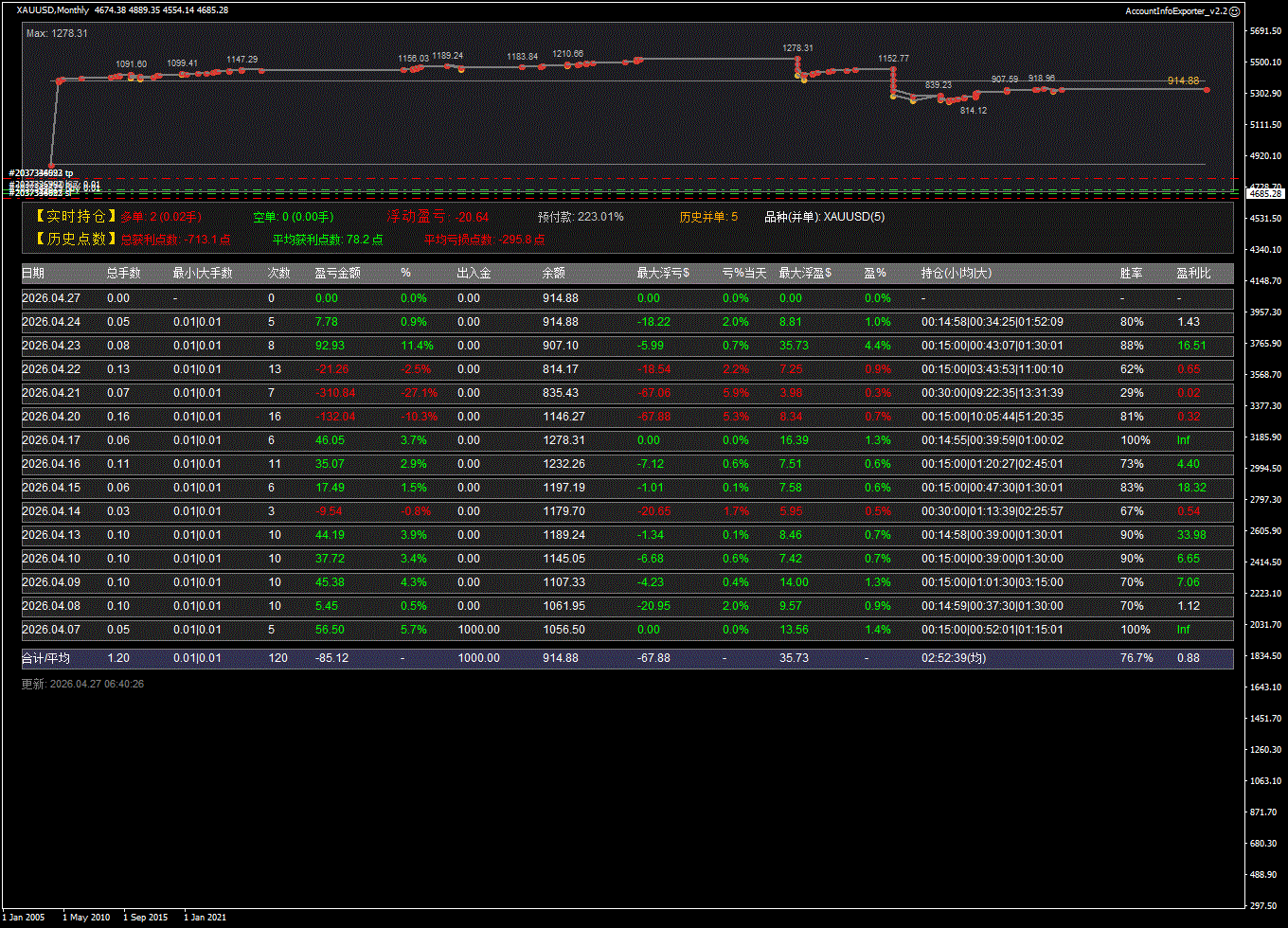The image size is (1288, 928).
Task: Click the 4685.28 current price tag
Action: point(1264,193)
